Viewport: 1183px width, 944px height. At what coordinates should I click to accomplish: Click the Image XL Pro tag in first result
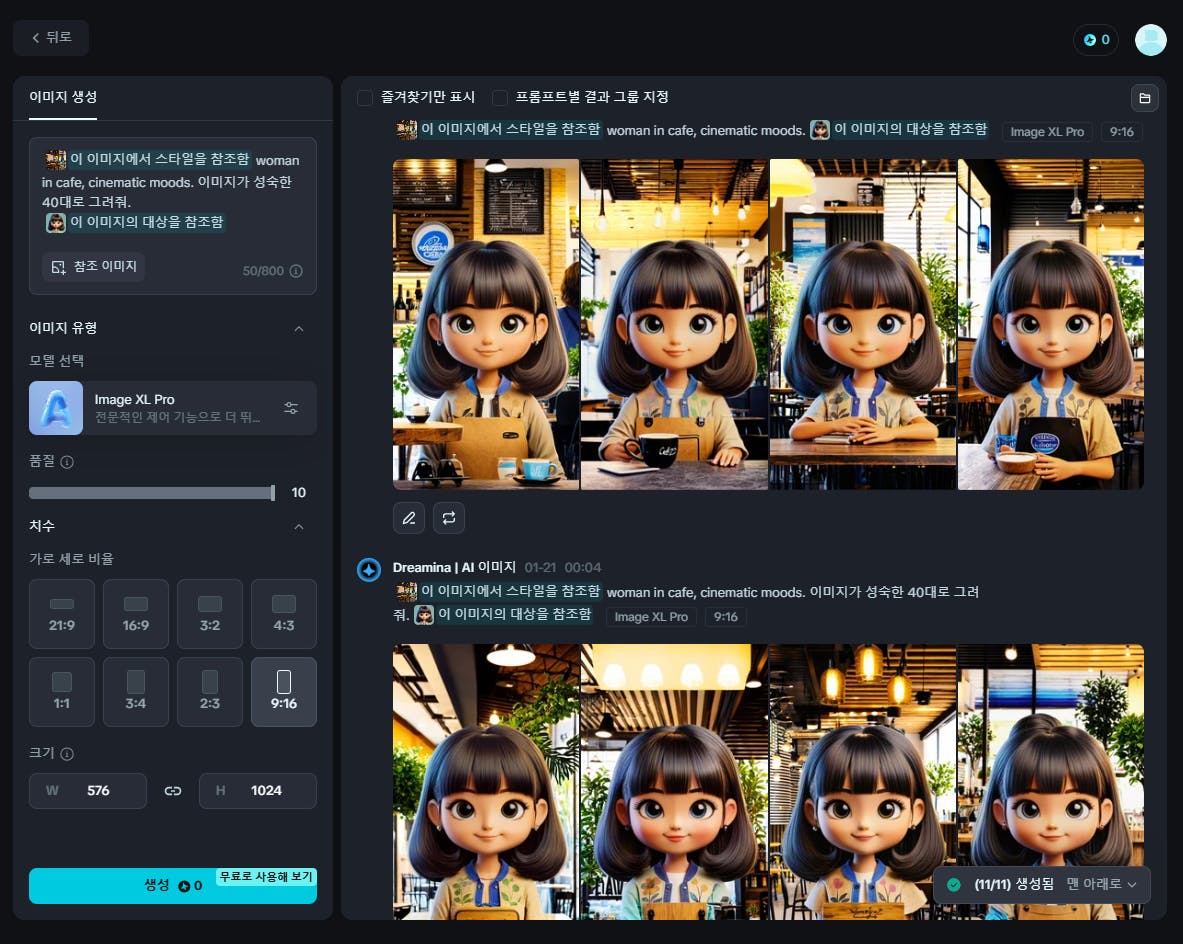tap(1047, 132)
